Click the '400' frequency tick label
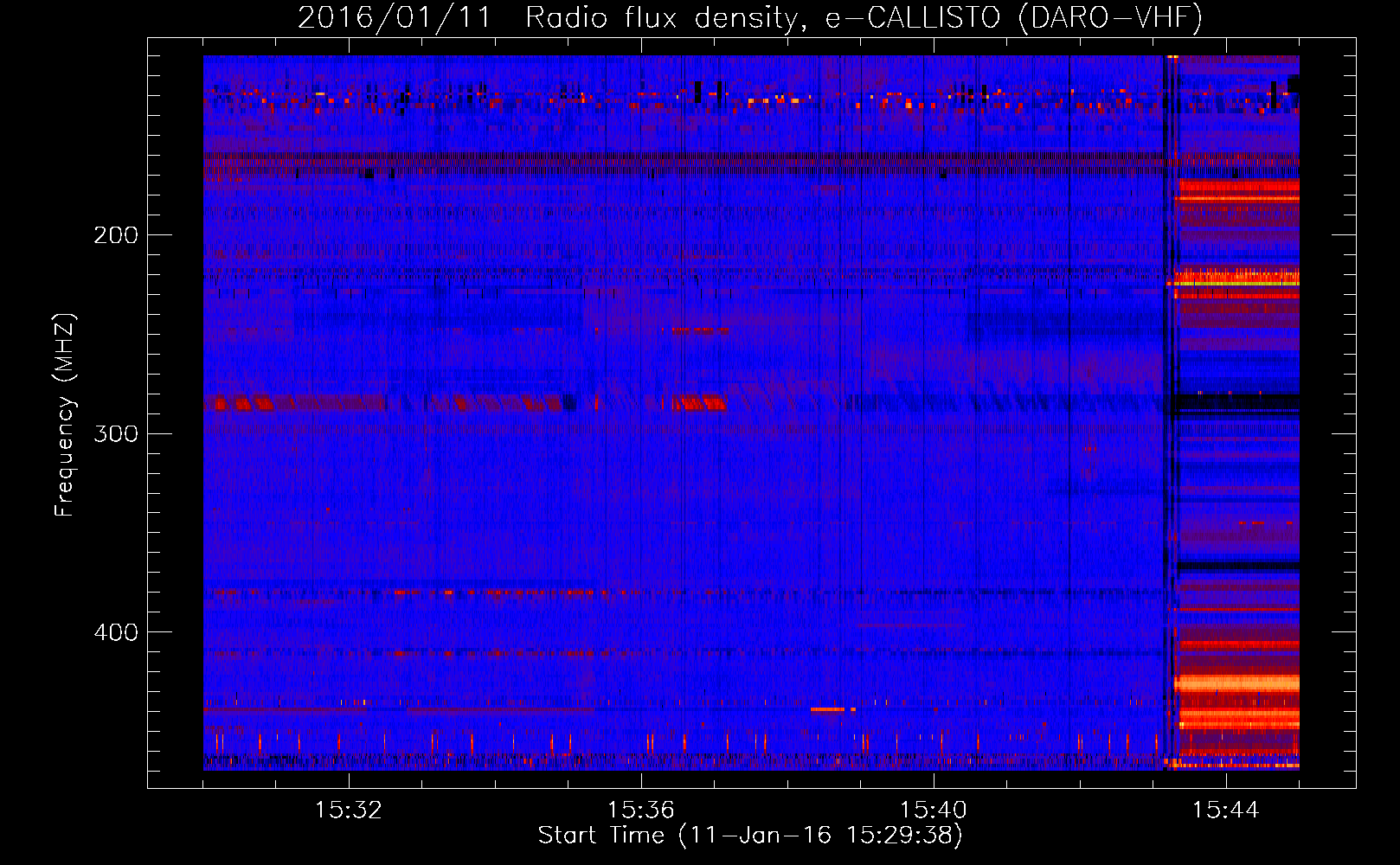 tap(116, 632)
